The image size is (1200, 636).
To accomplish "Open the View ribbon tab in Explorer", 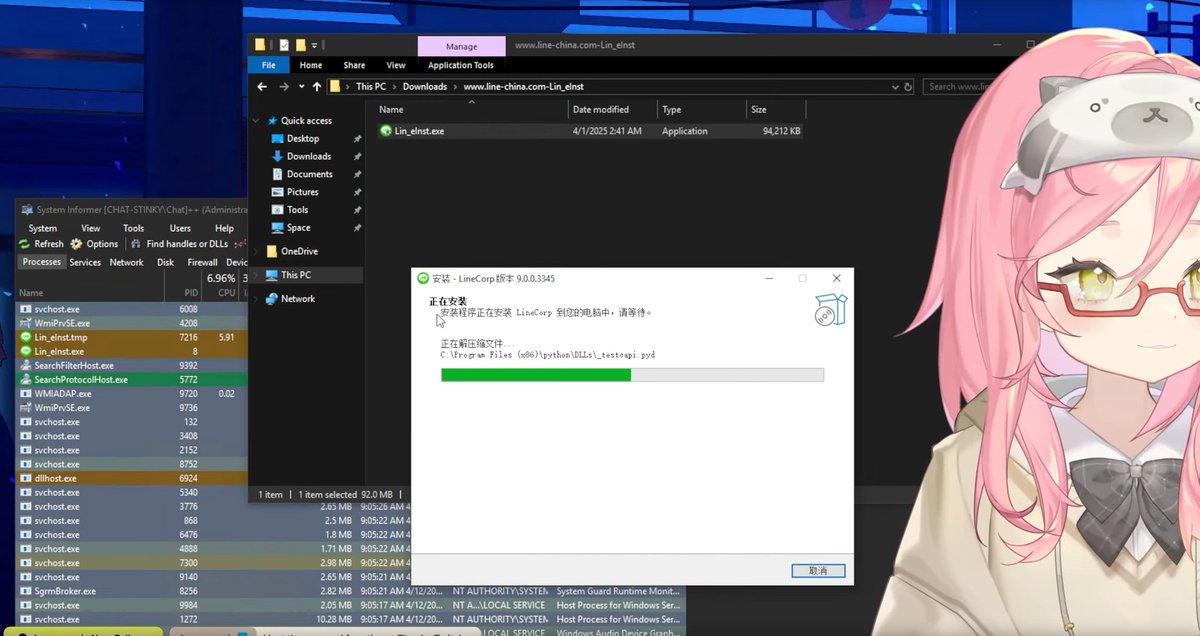I will pyautogui.click(x=396, y=65).
